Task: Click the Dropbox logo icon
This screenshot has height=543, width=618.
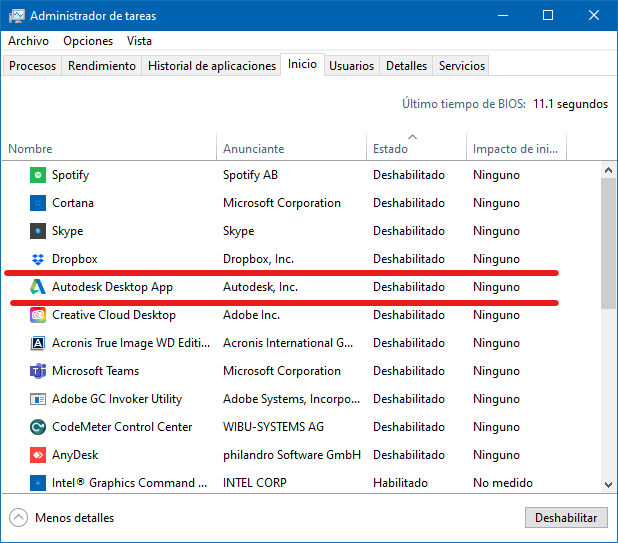Action: tap(38, 259)
